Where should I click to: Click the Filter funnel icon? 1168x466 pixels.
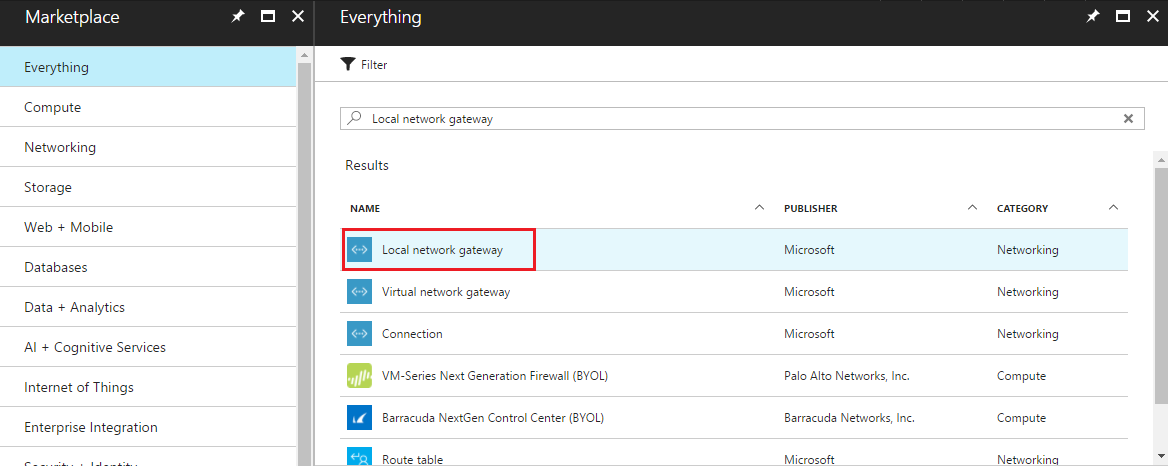(x=348, y=65)
